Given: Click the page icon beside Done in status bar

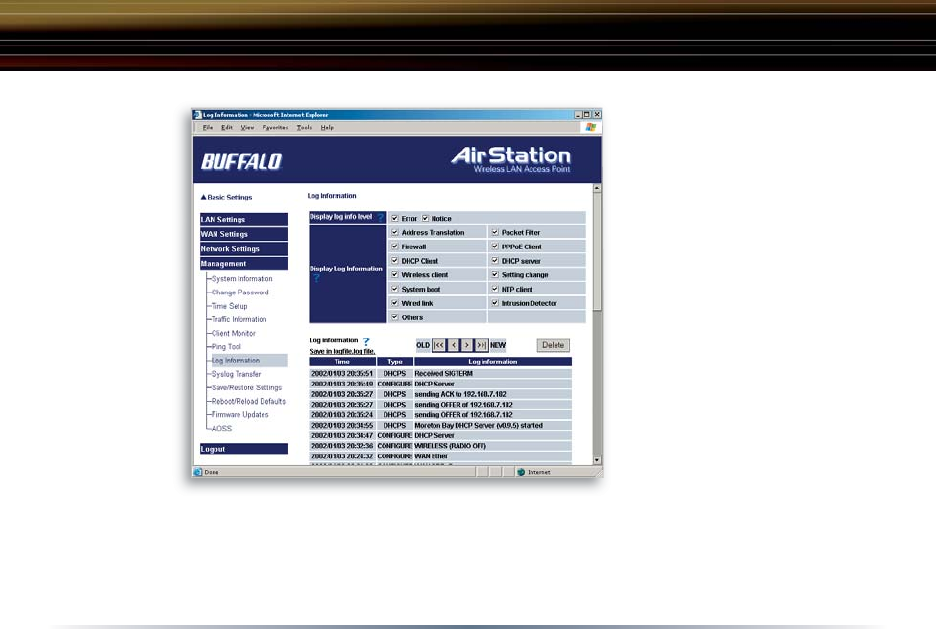Looking at the screenshot, I should click(198, 472).
